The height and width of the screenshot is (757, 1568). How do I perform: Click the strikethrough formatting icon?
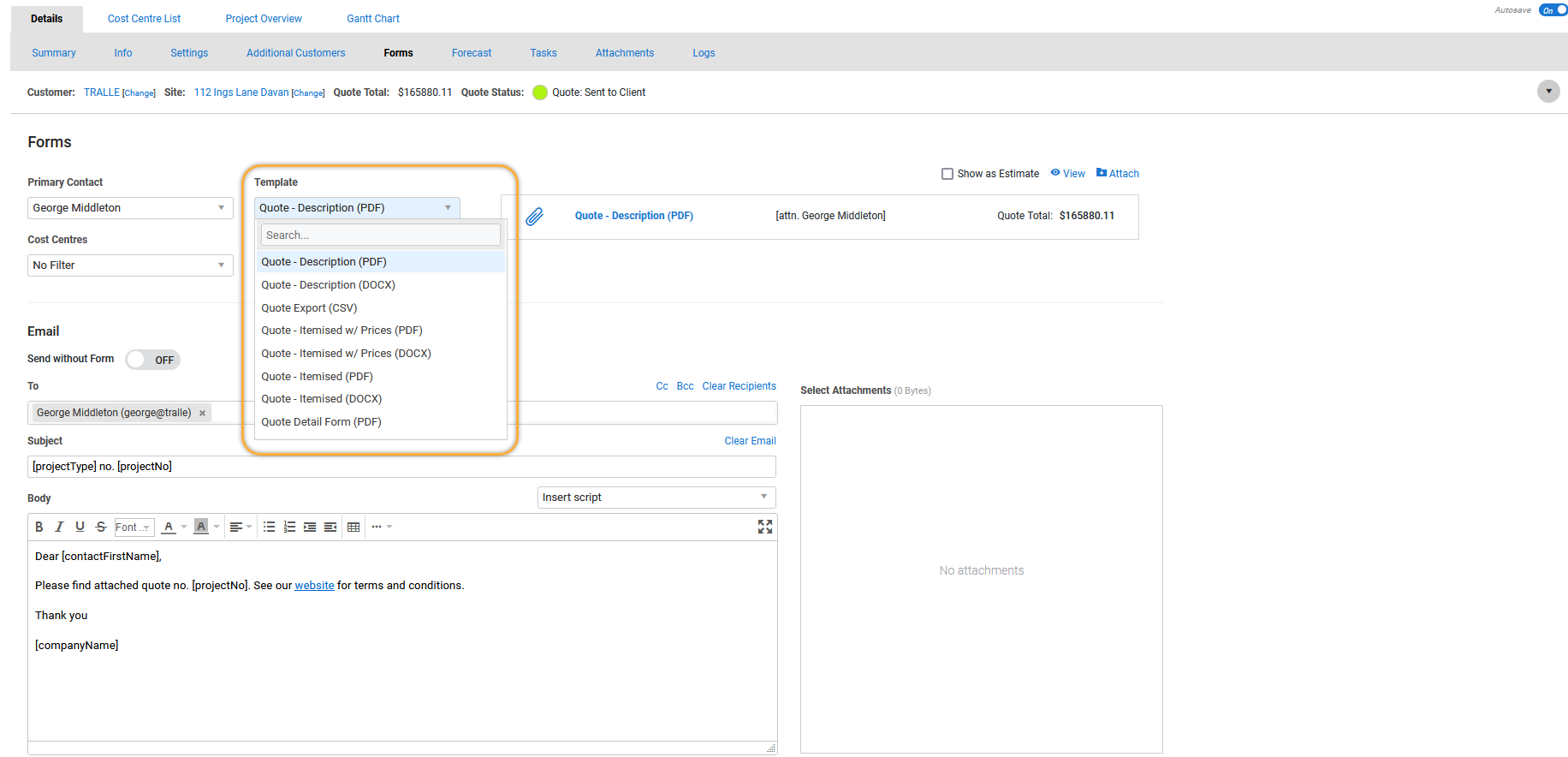[x=101, y=527]
